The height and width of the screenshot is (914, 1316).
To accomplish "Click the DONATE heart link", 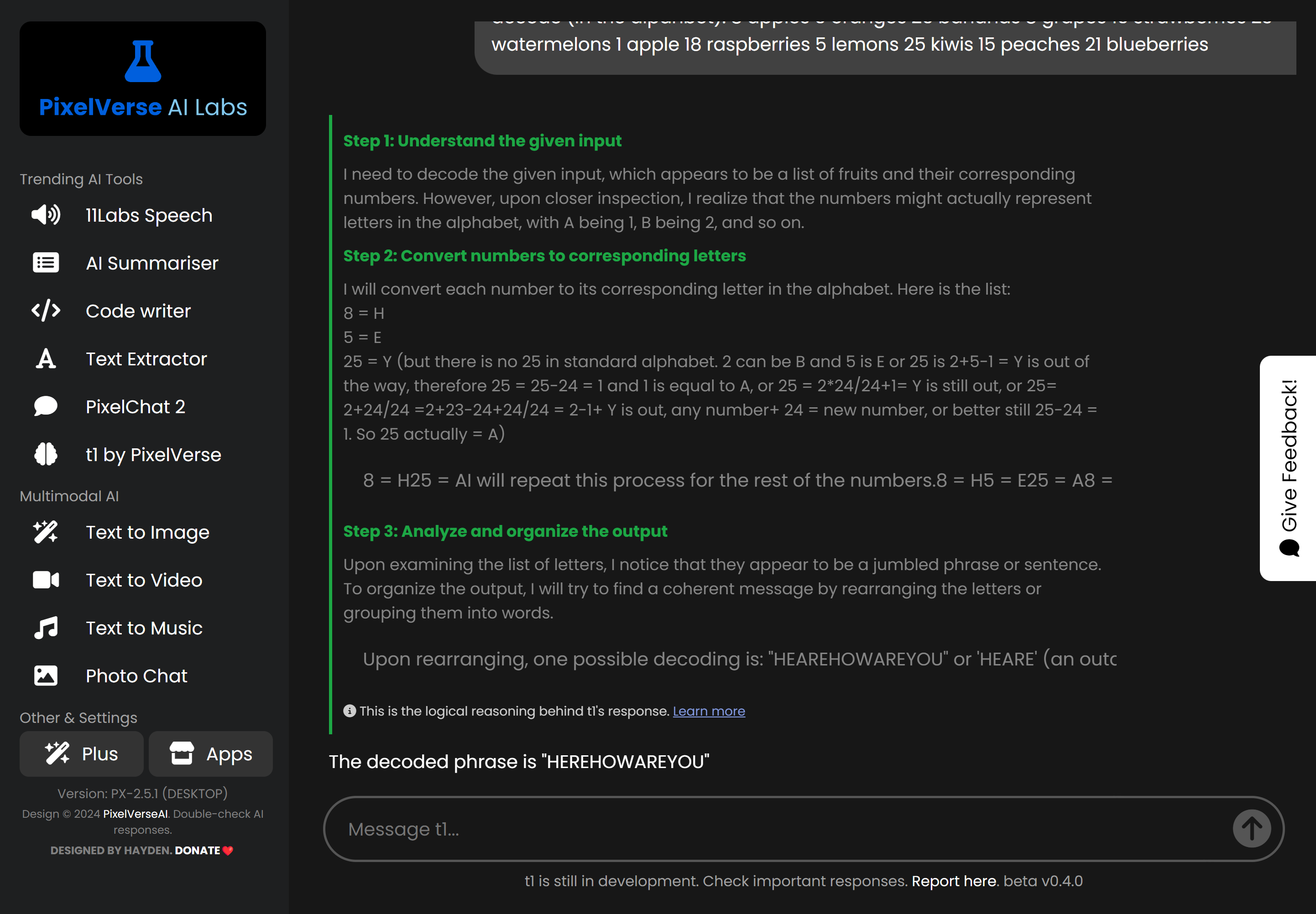I will click(x=204, y=851).
